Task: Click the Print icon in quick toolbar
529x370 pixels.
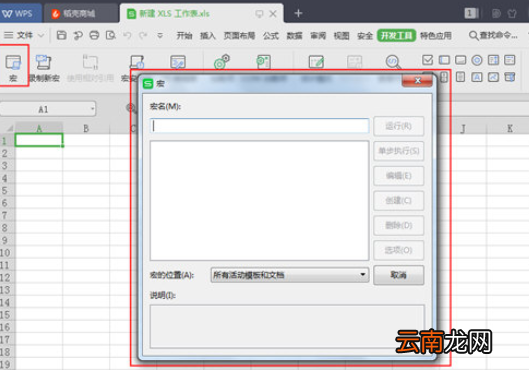Action: coord(94,35)
